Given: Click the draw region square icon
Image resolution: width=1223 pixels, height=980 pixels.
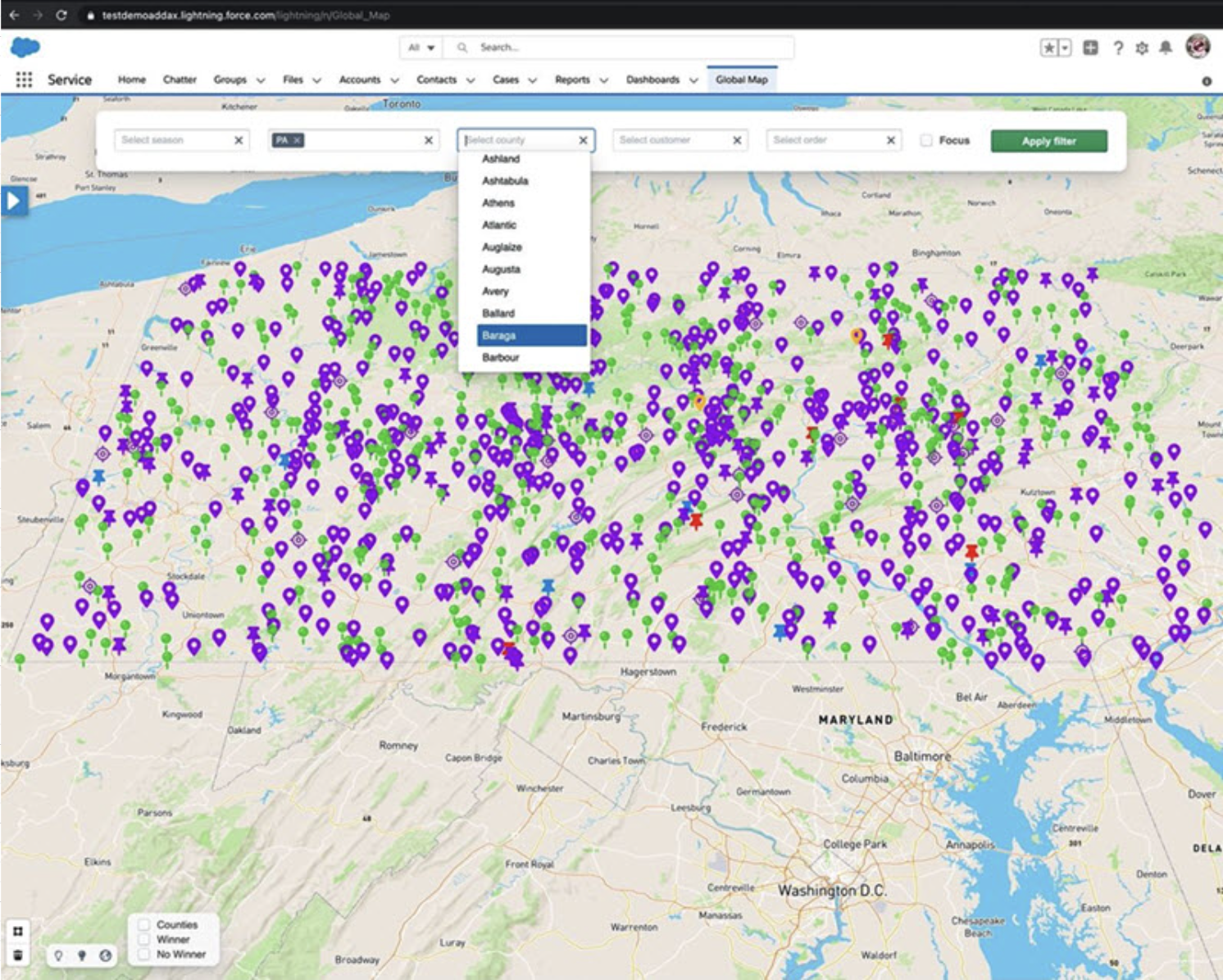Looking at the screenshot, I should (17, 931).
